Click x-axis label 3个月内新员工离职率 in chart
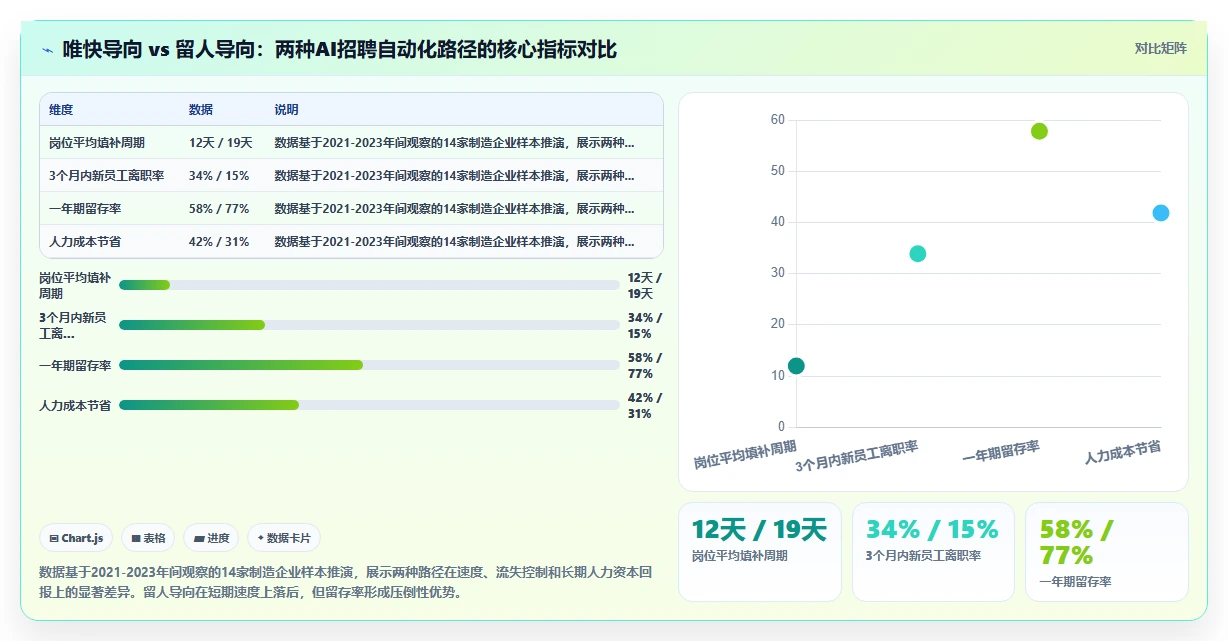The width and height of the screenshot is (1228, 641). [857, 455]
